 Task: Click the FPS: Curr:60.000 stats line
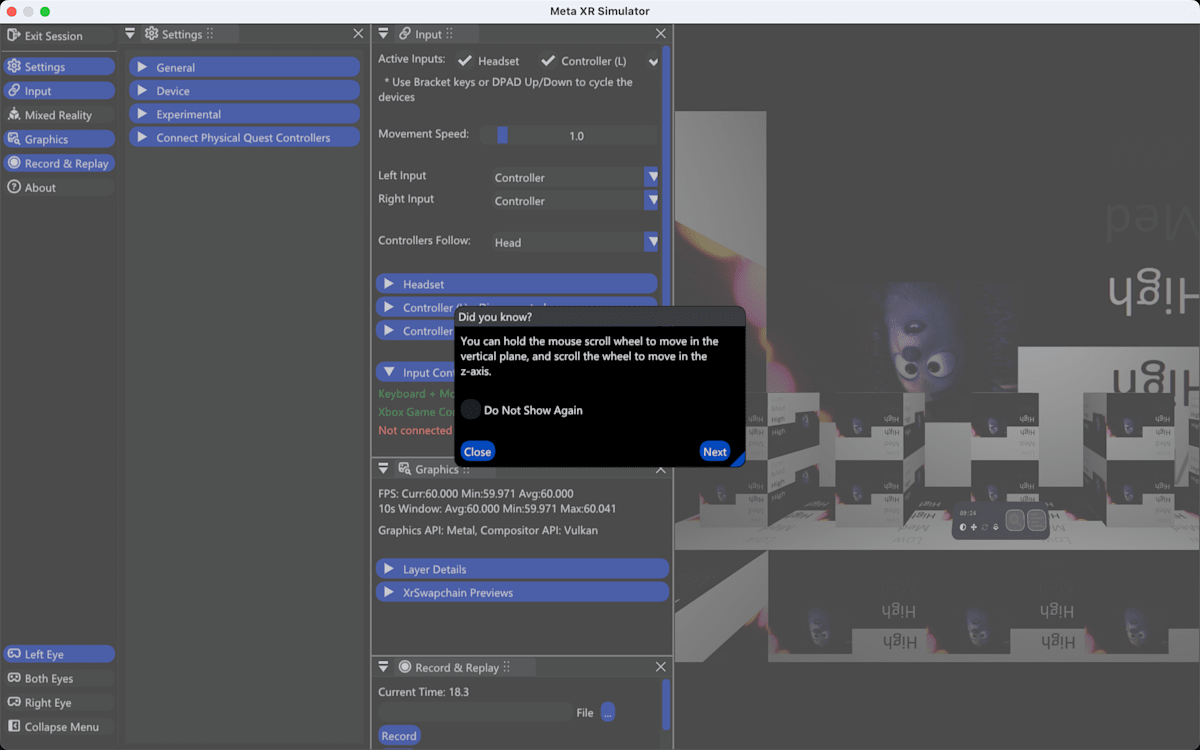(476, 493)
